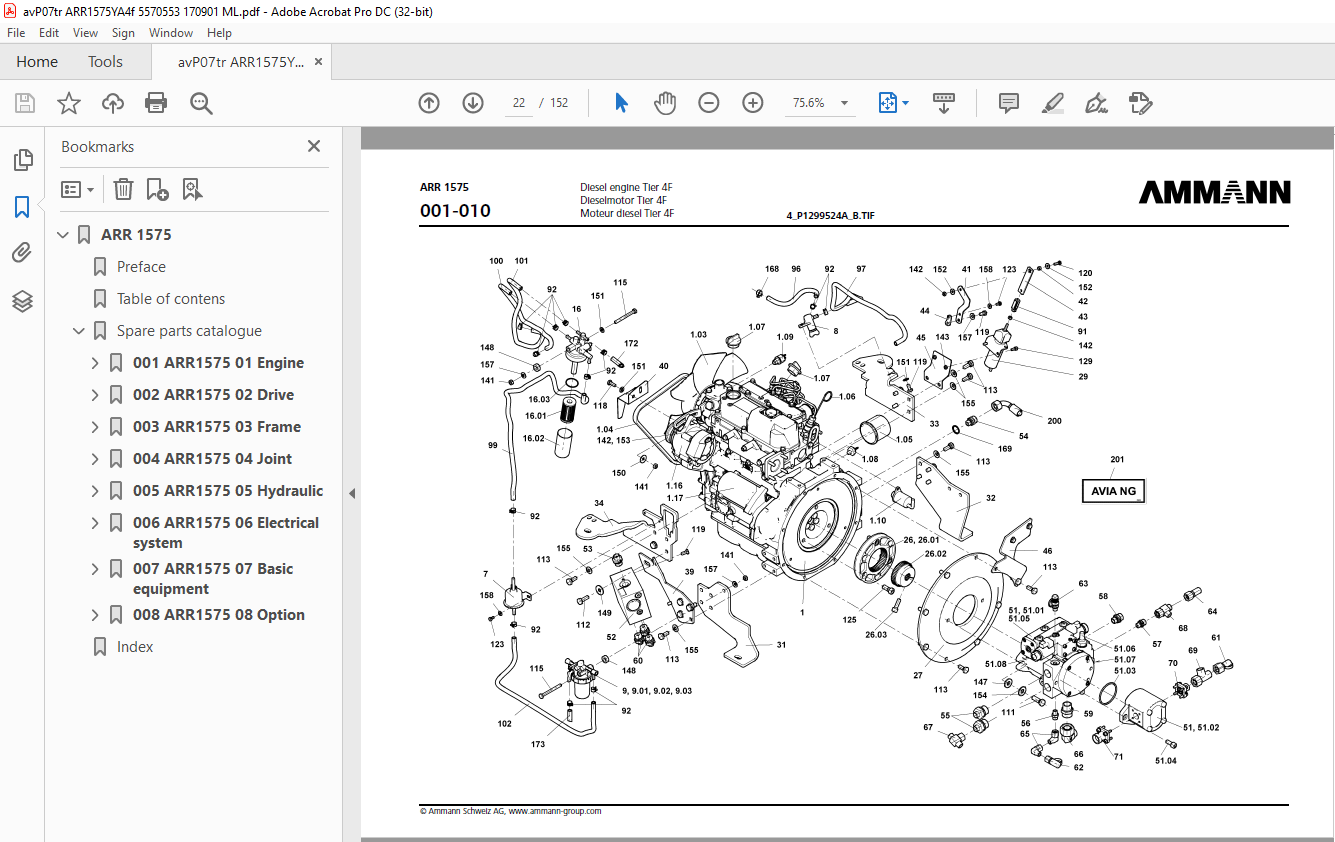Expand the 002 ARR1575 02 Drive bookmark
The image size is (1335, 842).
[x=95, y=395]
